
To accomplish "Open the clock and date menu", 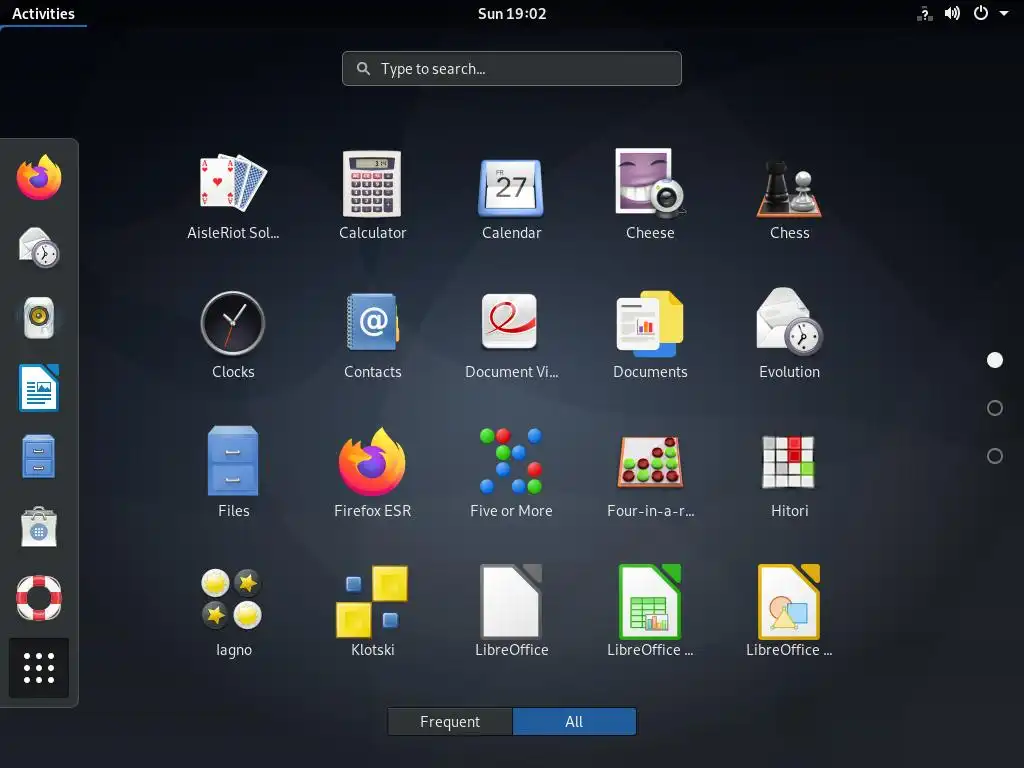I will click(511, 14).
